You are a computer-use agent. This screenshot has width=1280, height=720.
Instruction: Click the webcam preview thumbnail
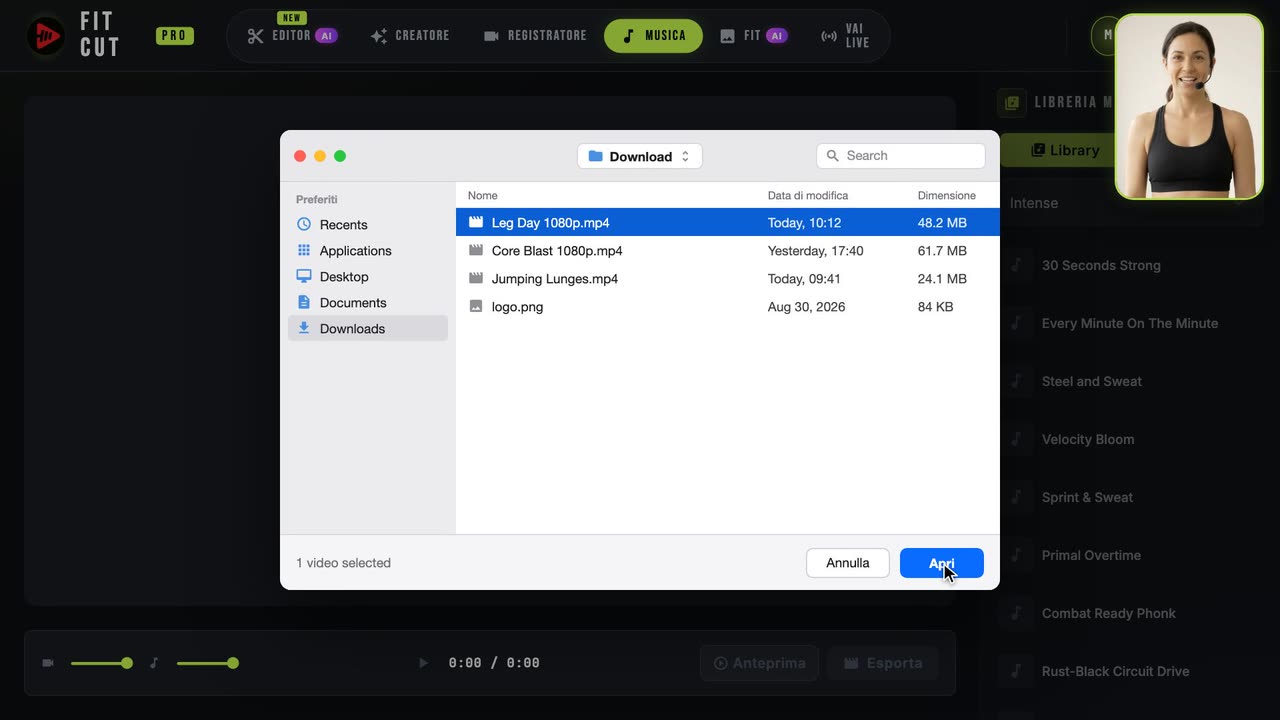click(1189, 106)
